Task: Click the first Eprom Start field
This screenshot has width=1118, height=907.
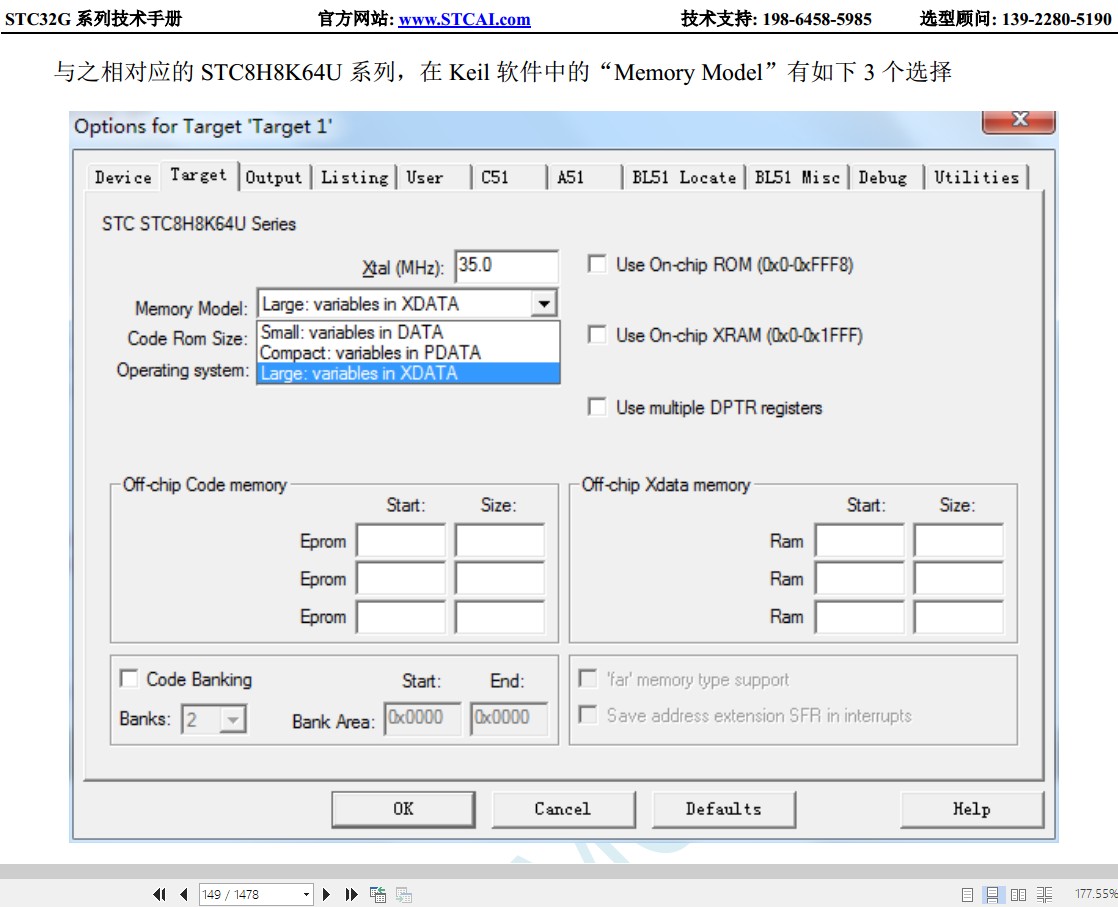Action: tap(401, 540)
